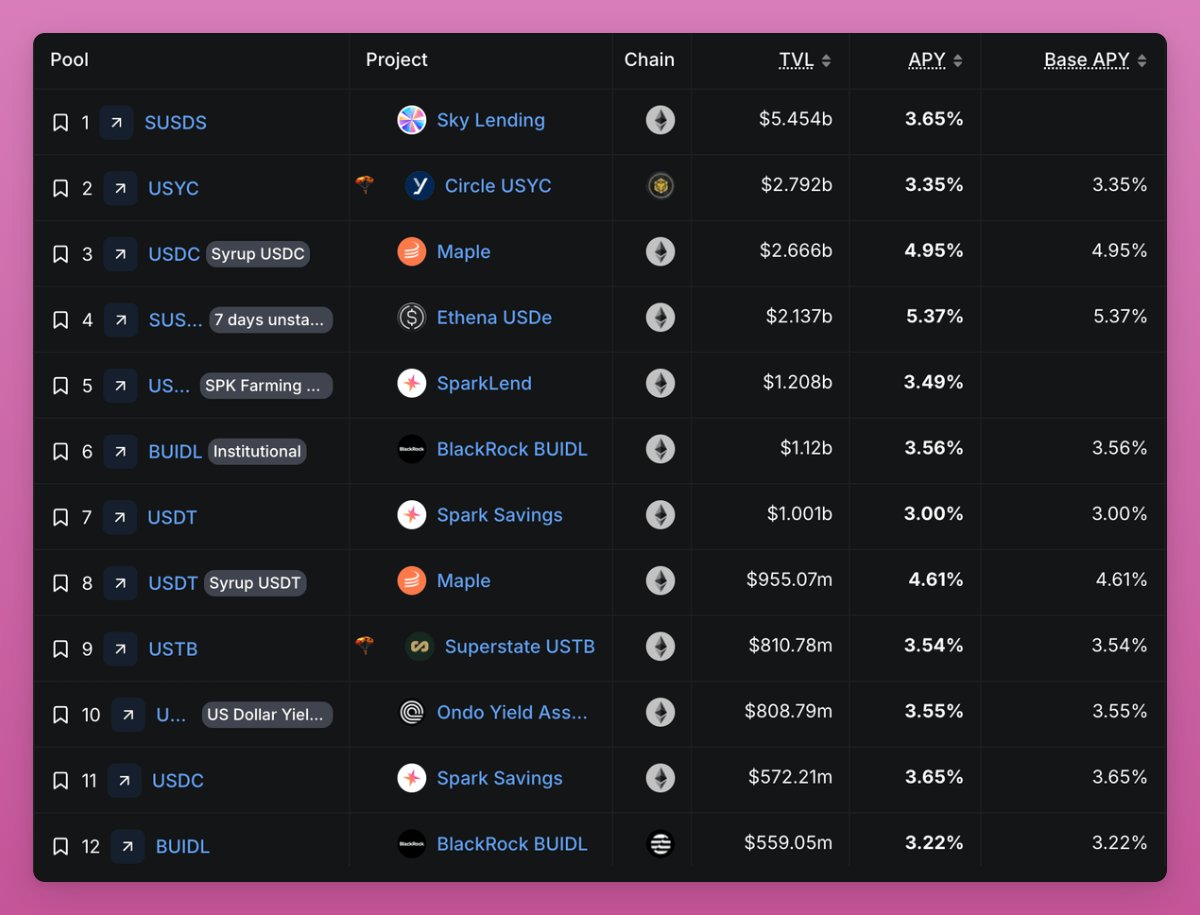Toggle bookmark on USYC pool

pyautogui.click(x=60, y=188)
